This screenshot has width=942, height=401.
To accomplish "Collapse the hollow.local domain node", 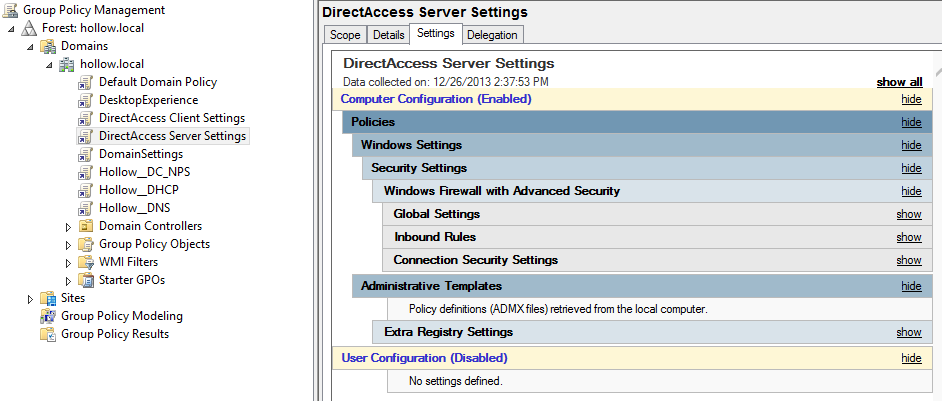I will point(49,66).
